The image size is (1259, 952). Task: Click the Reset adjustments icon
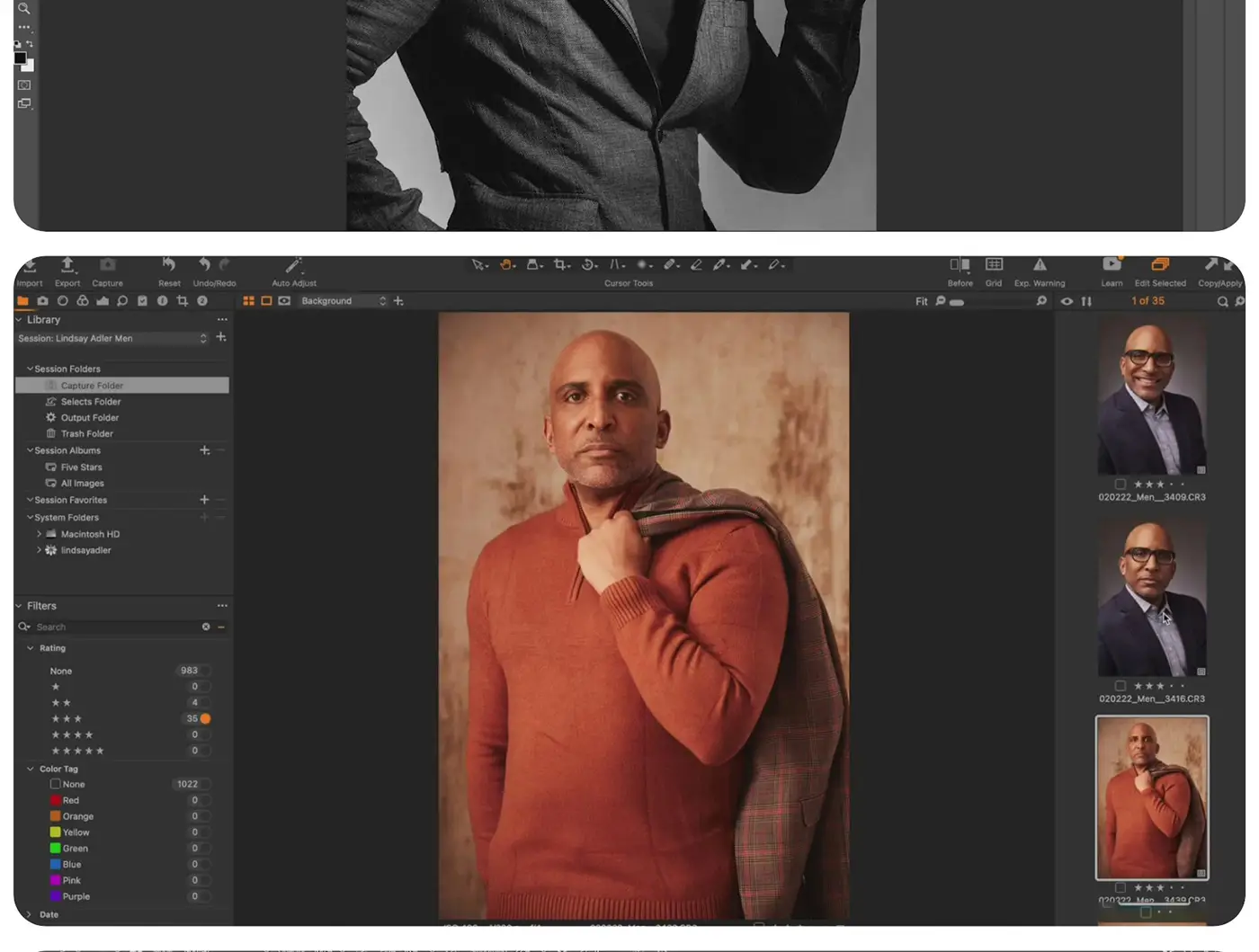169,264
